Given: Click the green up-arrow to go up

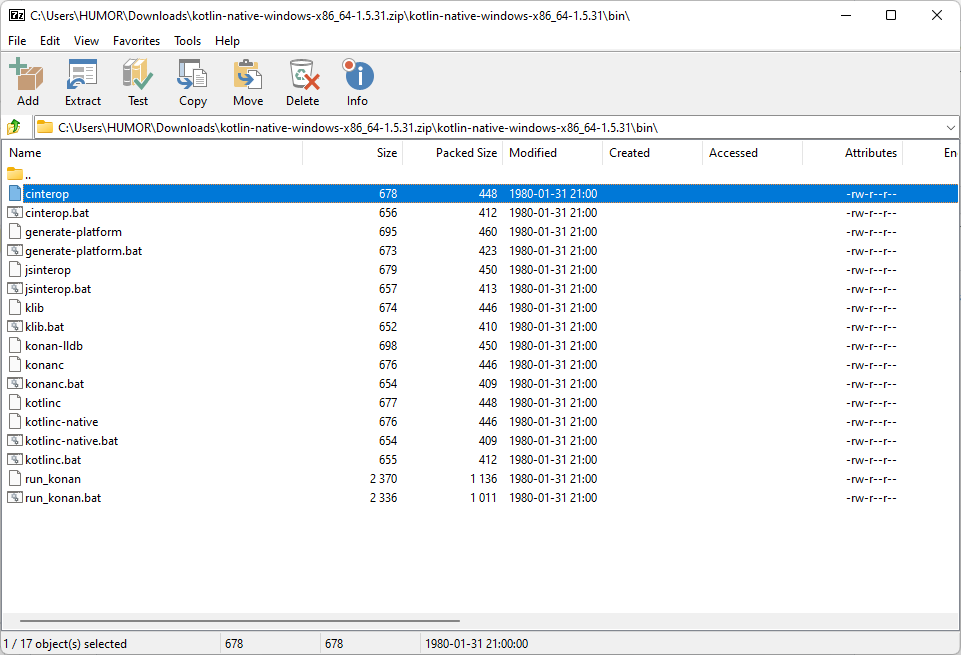Looking at the screenshot, I should click(x=13, y=126).
